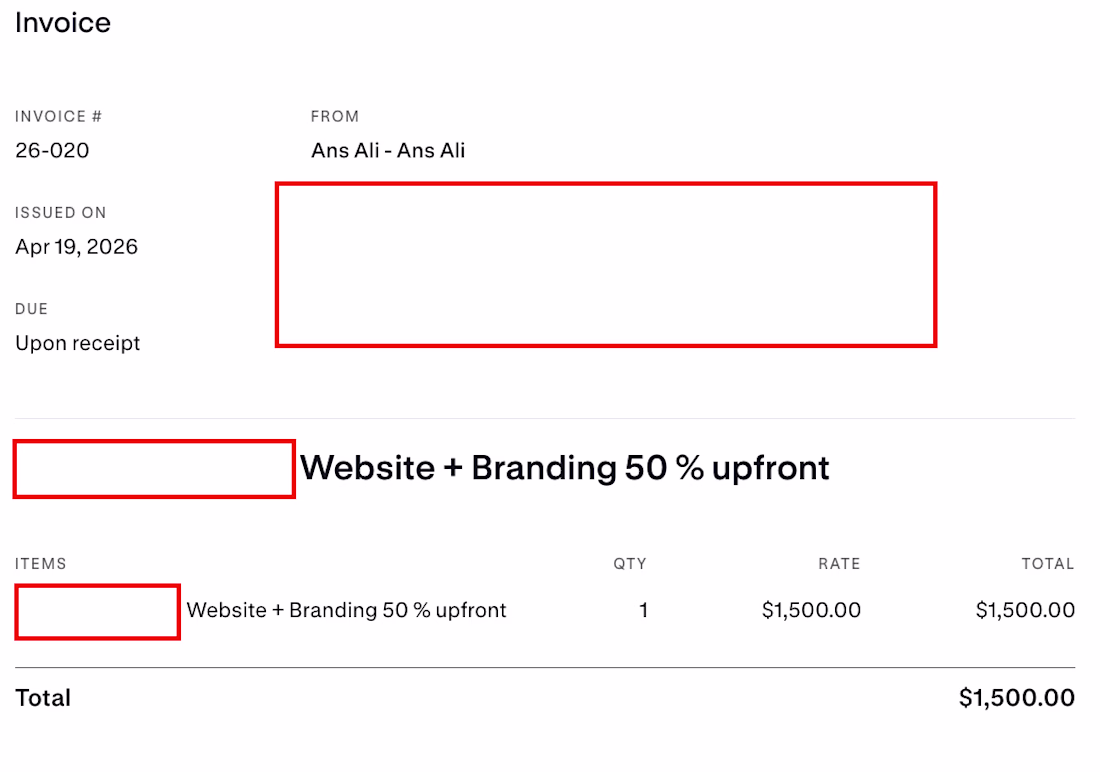Click the ITEMS column header

(x=41, y=564)
